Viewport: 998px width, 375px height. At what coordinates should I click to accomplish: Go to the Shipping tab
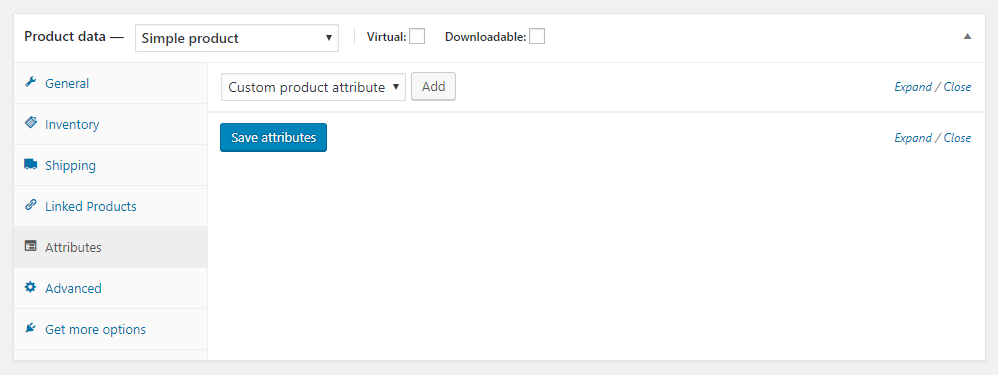tap(70, 166)
